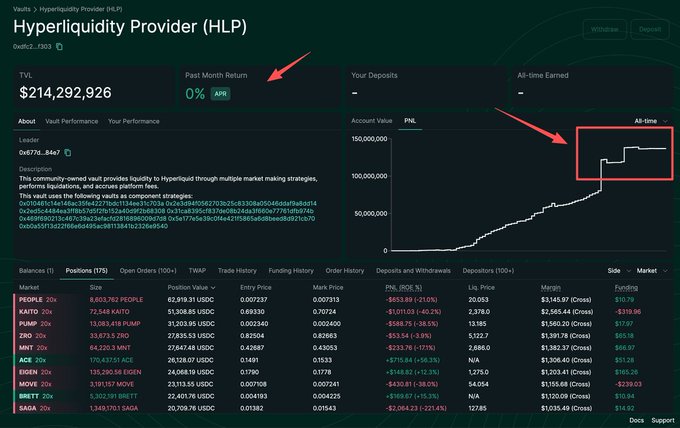Click the Market column header
The image size is (680, 428).
pos(29,288)
